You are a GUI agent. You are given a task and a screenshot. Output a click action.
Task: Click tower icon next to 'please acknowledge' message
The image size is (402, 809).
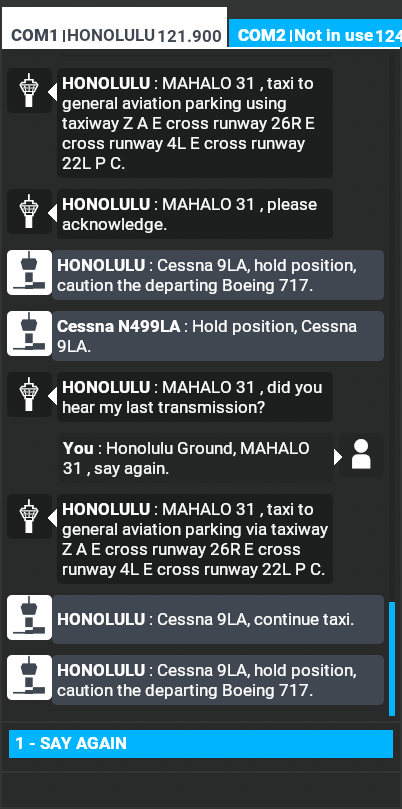29,211
